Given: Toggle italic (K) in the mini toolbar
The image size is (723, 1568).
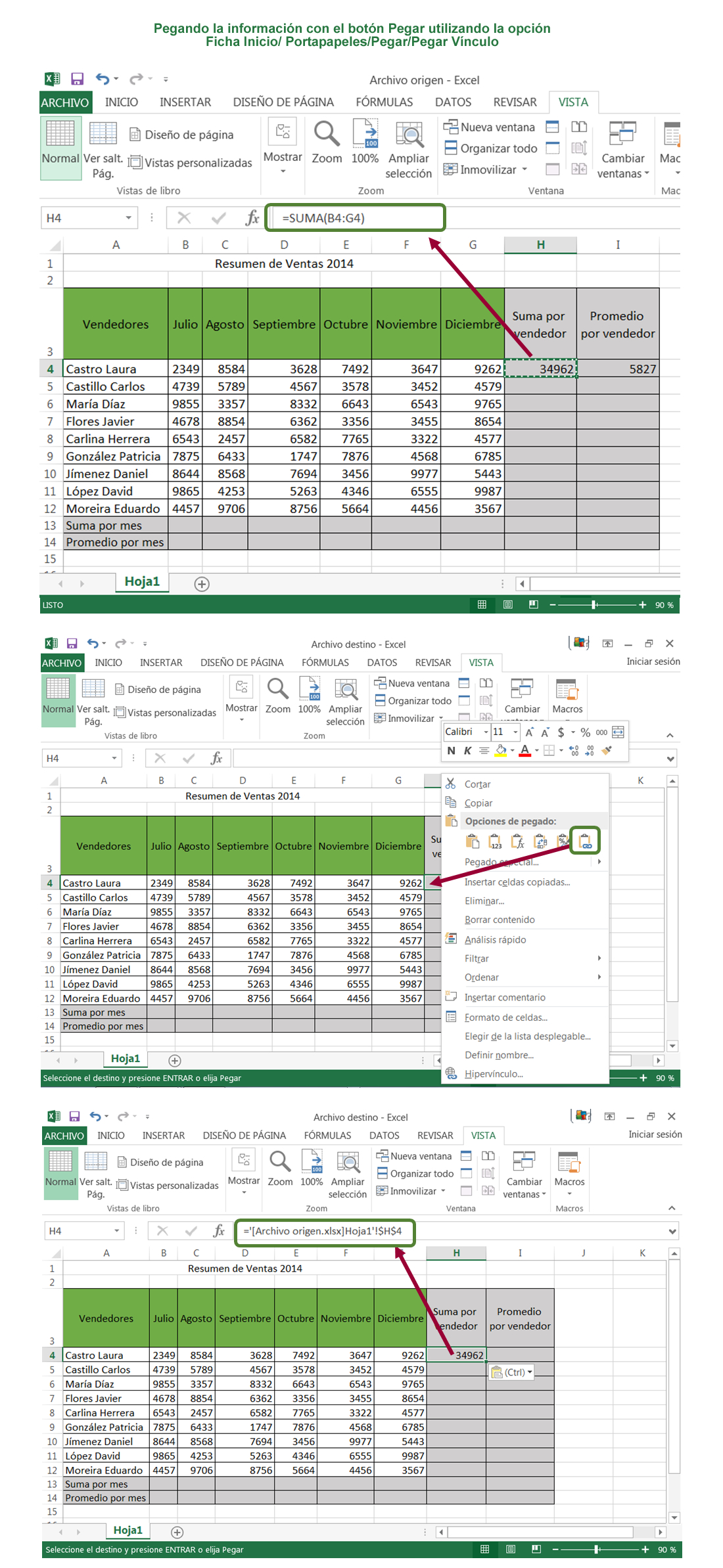Looking at the screenshot, I should (467, 750).
